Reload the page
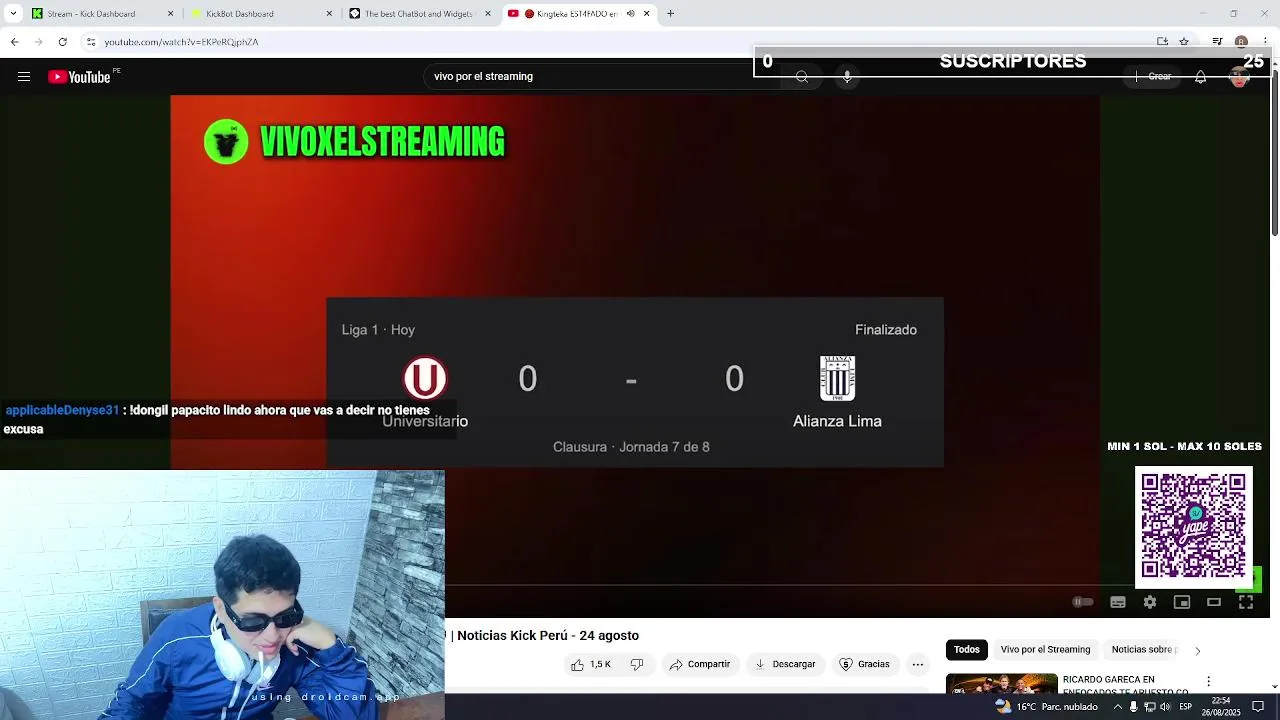 pos(62,42)
